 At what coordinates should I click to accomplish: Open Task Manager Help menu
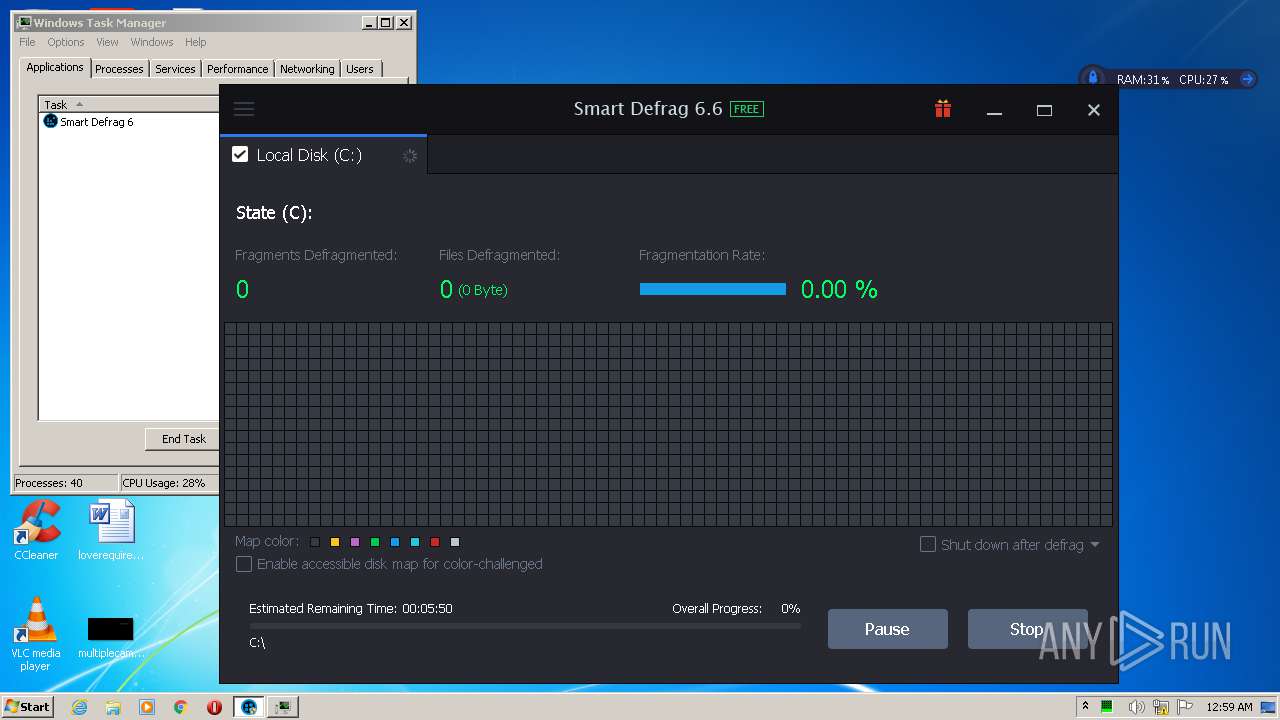coord(196,42)
